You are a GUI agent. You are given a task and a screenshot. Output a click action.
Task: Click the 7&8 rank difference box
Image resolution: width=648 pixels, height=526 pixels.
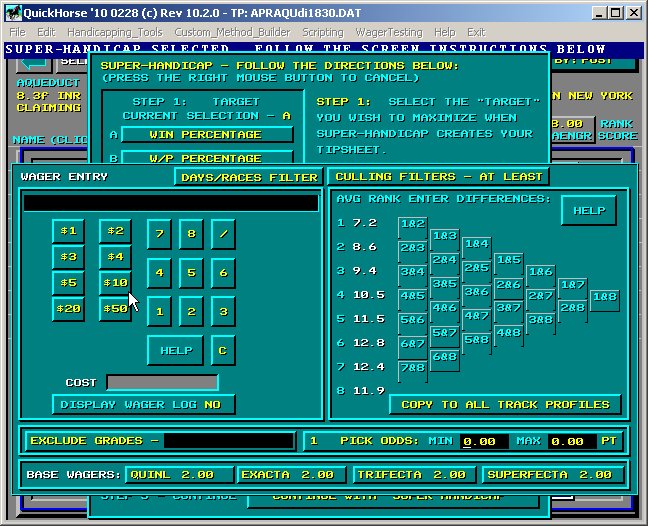coord(412,368)
